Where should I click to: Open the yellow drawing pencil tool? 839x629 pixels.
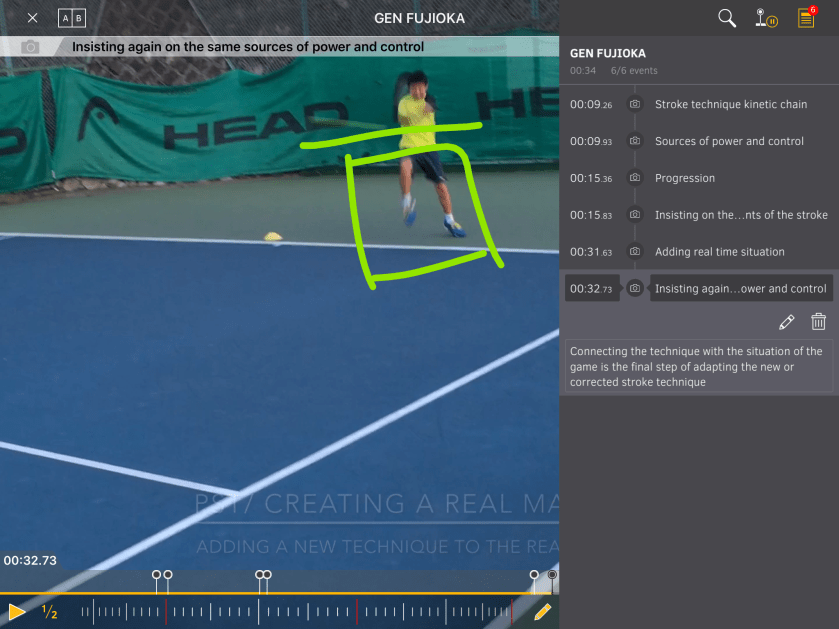(x=542, y=611)
